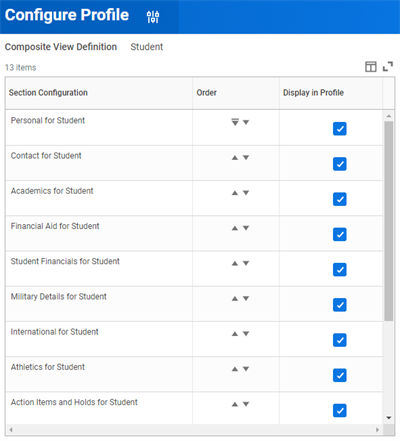The image size is (400, 441).
Task: Move Personal for Student to bottom
Action: (235, 122)
